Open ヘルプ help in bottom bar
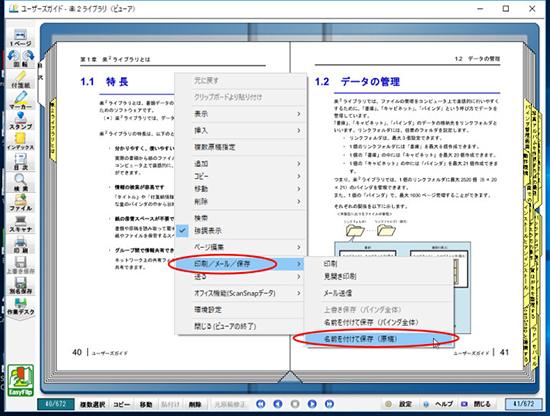Screen dimensions: 550x416 [438, 404]
